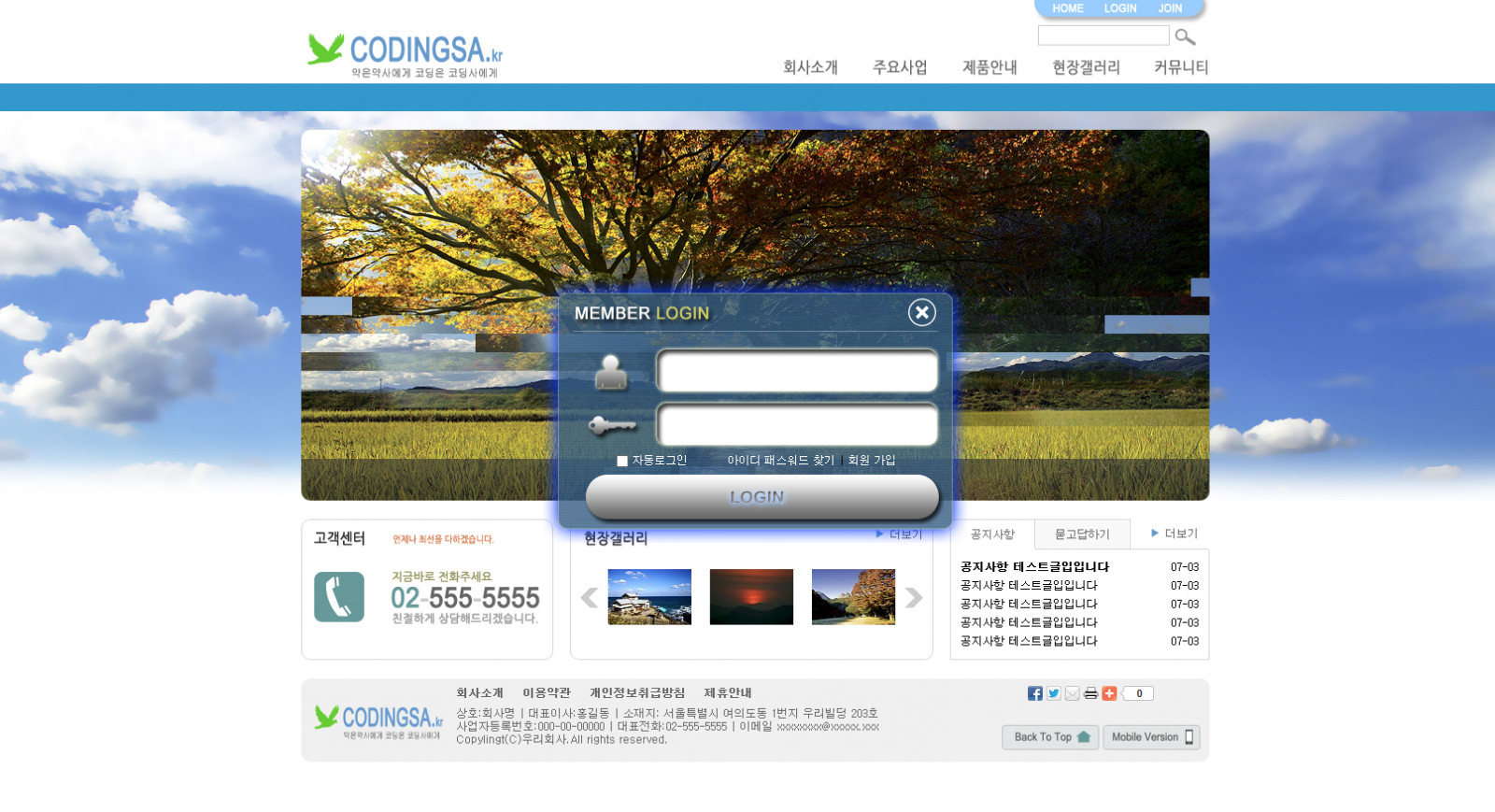Viewport: 1495px width, 812px height.
Task: Click the email share icon in footer
Action: click(x=1072, y=693)
